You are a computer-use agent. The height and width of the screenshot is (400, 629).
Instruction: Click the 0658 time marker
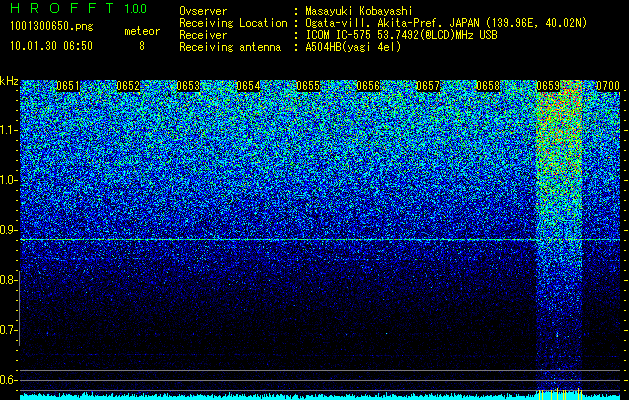click(x=488, y=86)
